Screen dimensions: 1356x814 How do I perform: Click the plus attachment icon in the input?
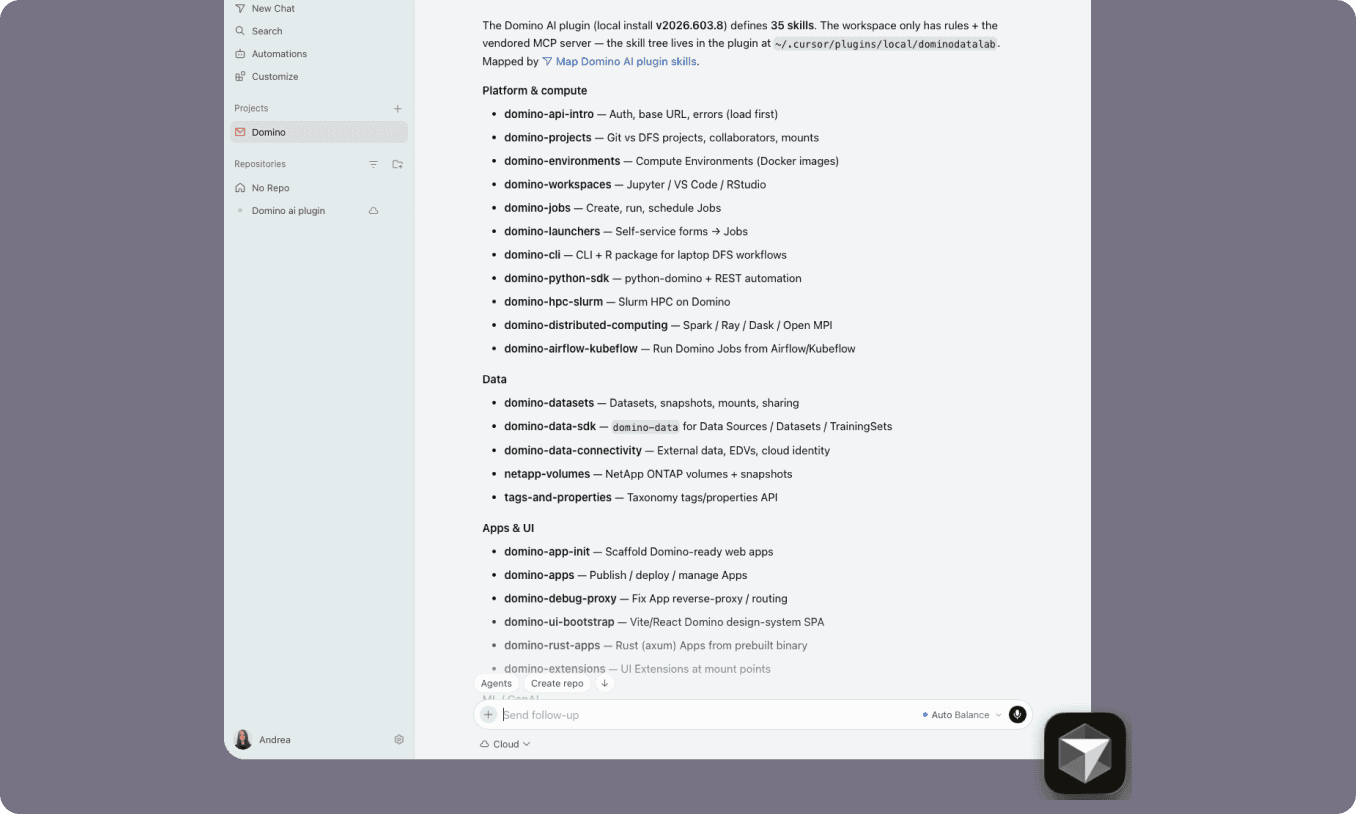(488, 715)
